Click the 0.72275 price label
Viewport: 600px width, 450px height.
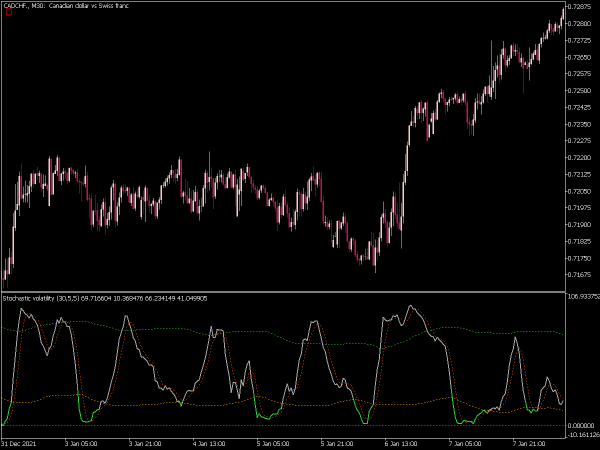click(579, 141)
